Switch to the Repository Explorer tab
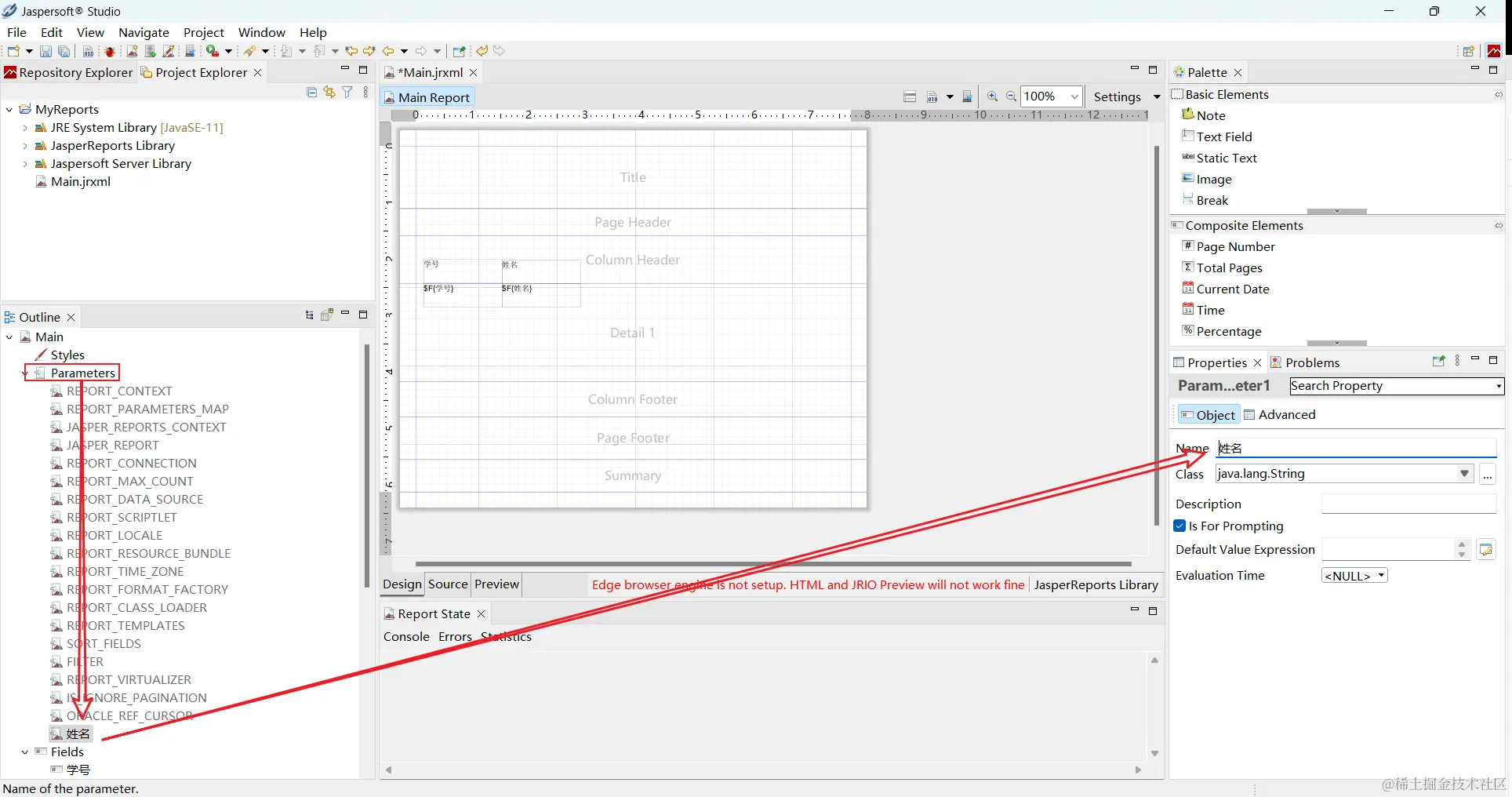This screenshot has height=797, width=1512. pyautogui.click(x=68, y=72)
